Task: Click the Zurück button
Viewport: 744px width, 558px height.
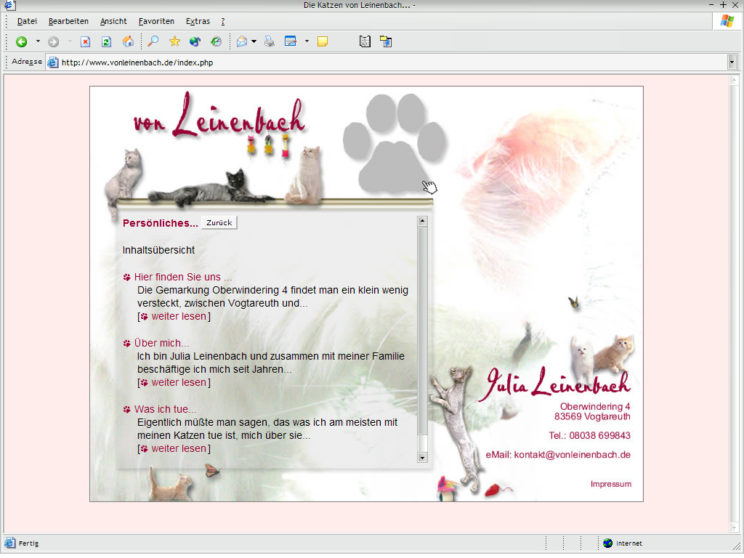Action: pyautogui.click(x=219, y=223)
